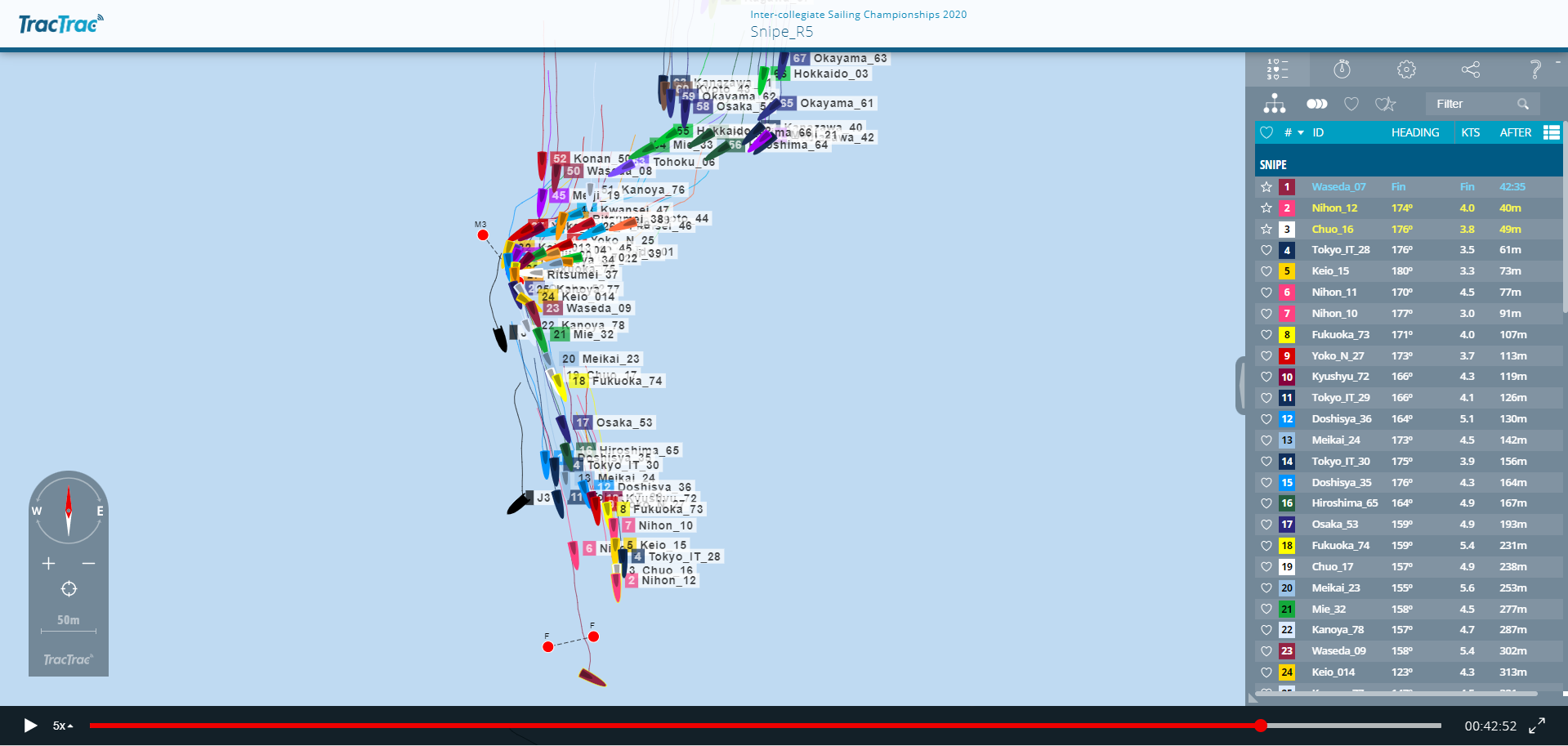Click into the Filter search field
The width and height of the screenshot is (1568, 746).
[1473, 104]
